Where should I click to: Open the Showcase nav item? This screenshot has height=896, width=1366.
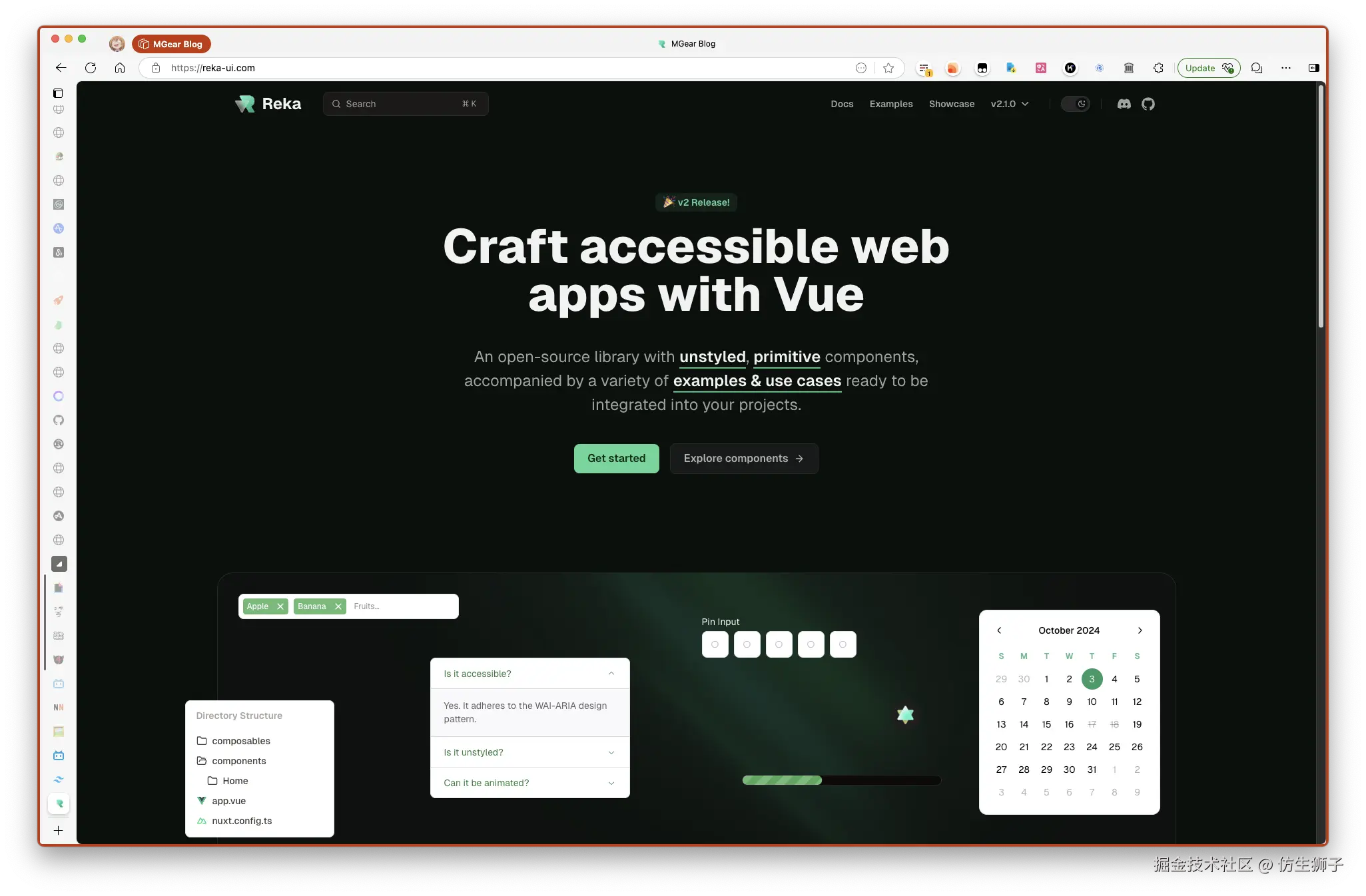pyautogui.click(x=951, y=104)
